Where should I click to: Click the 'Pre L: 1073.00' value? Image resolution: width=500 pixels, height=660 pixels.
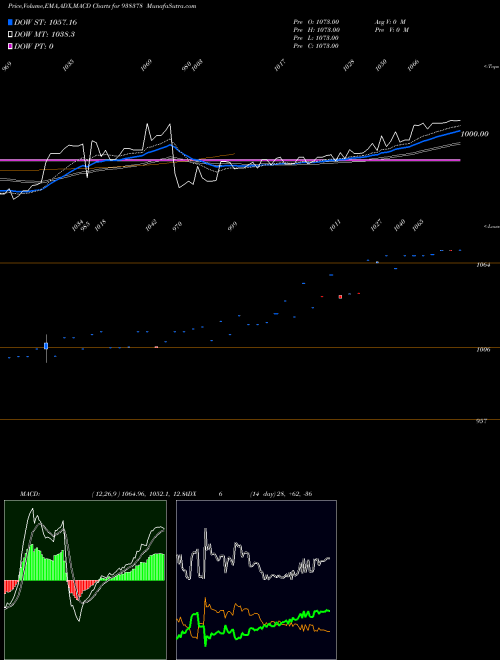click(316, 38)
